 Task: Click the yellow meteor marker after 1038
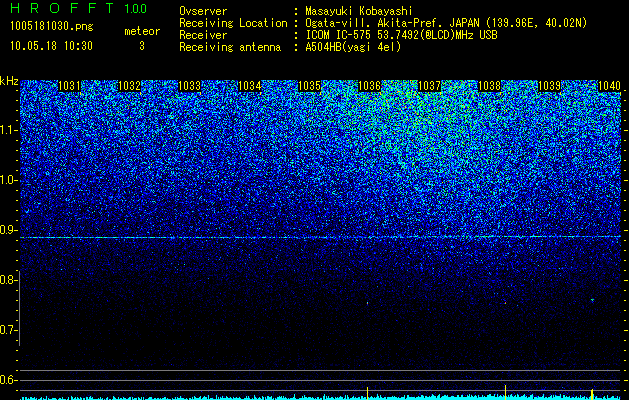click(505, 392)
